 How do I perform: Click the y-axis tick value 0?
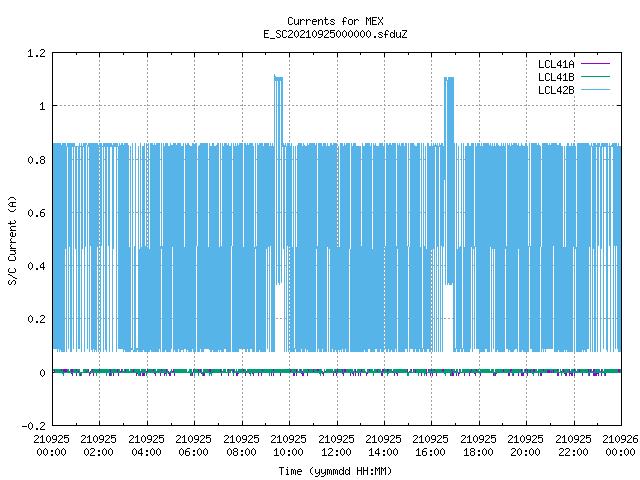[x=42, y=373]
